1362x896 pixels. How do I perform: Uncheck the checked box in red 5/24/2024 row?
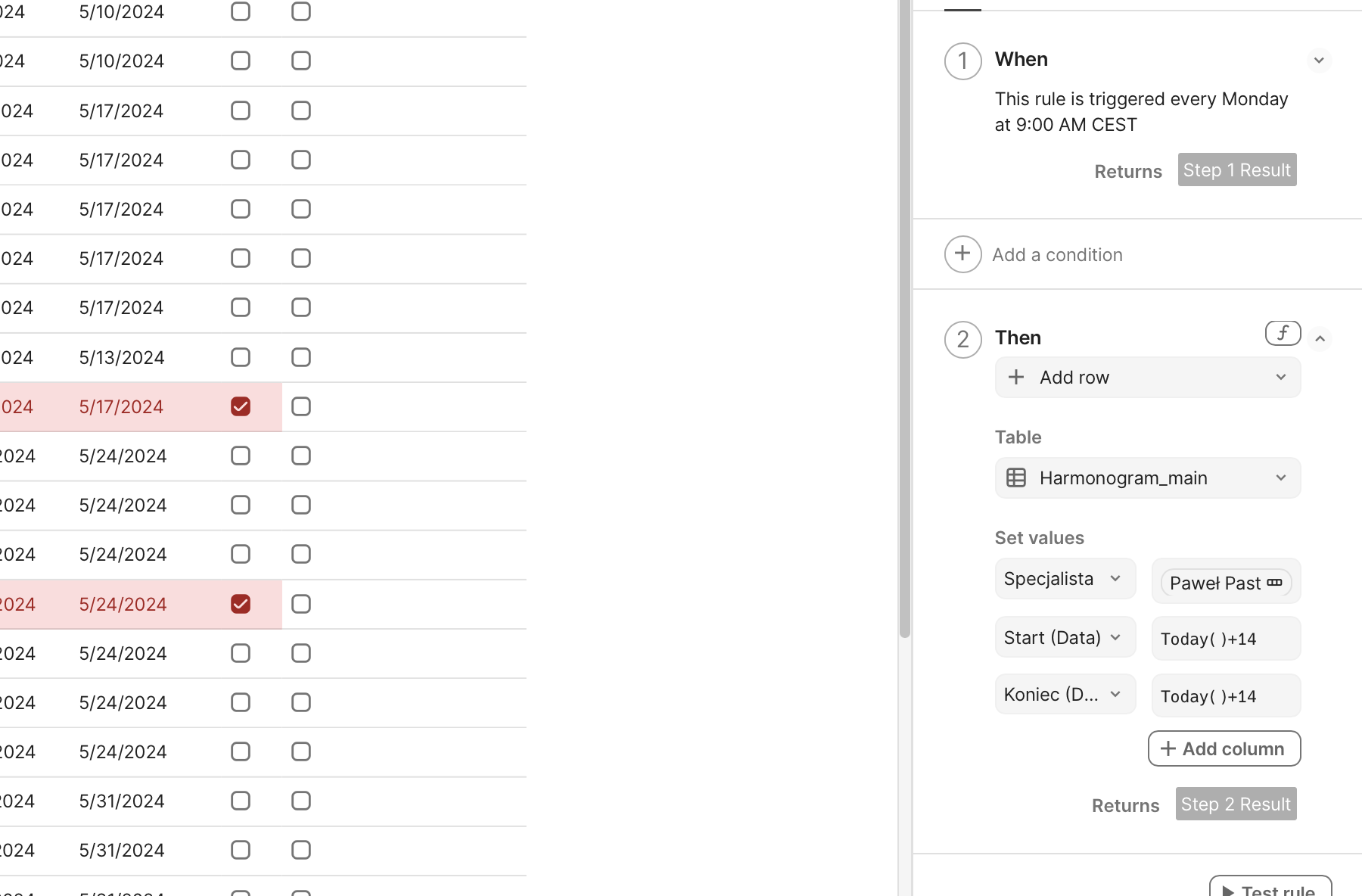click(x=241, y=605)
